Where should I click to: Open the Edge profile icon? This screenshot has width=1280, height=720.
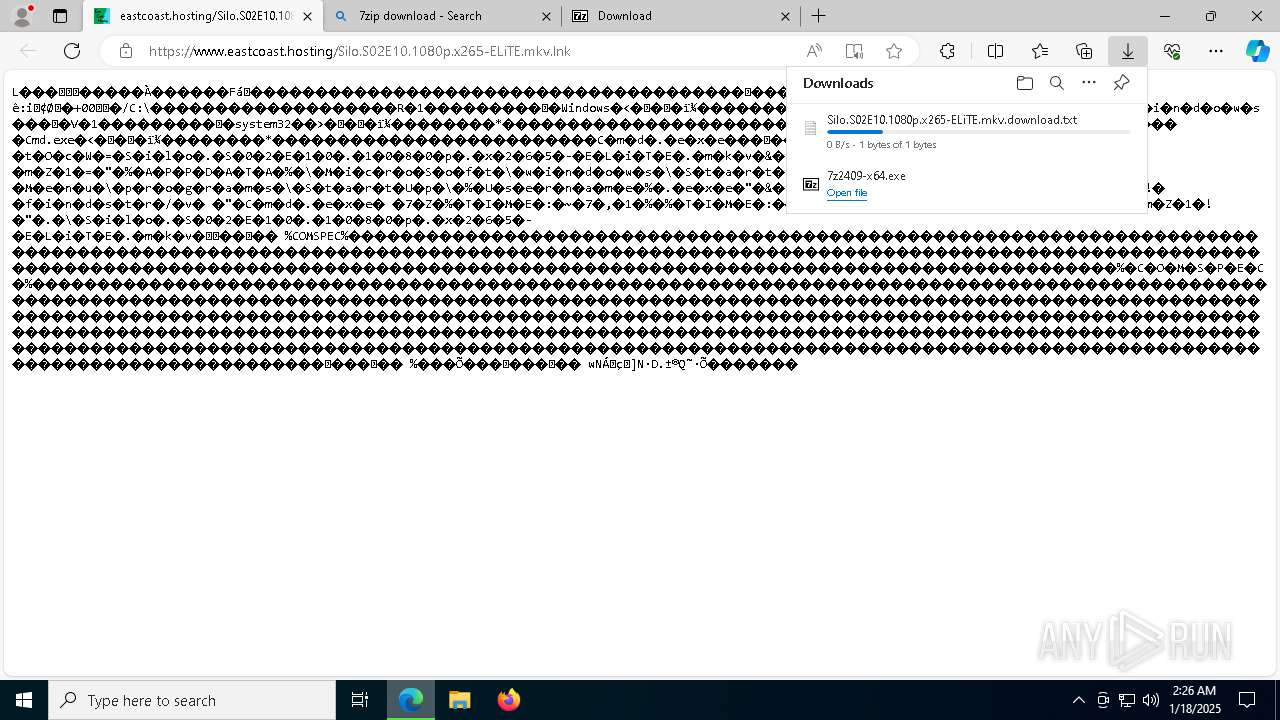pyautogui.click(x=21, y=16)
